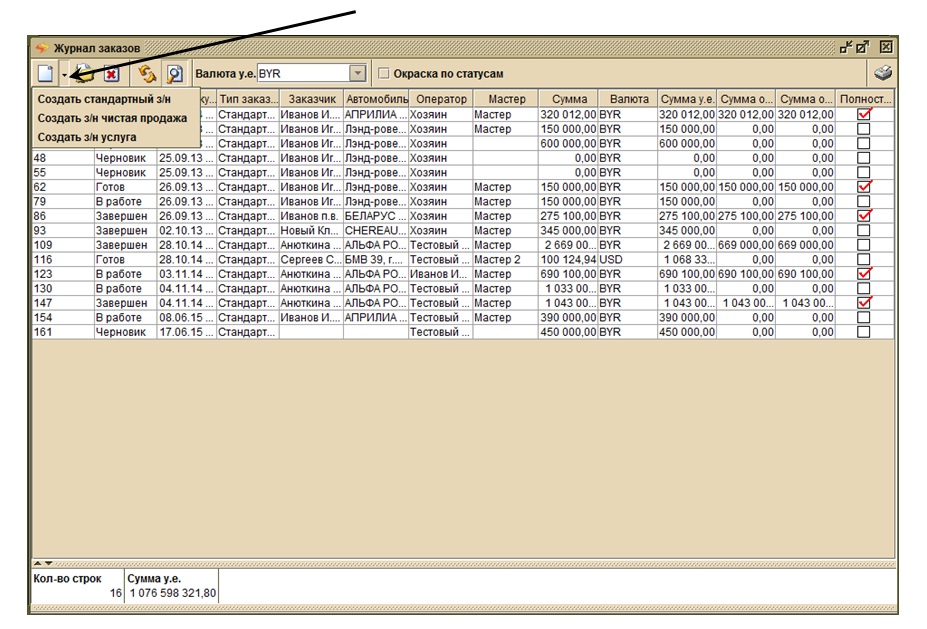Select customer Иванов п.в. cell
Viewport: 927px width, 629px height.
[x=311, y=216]
